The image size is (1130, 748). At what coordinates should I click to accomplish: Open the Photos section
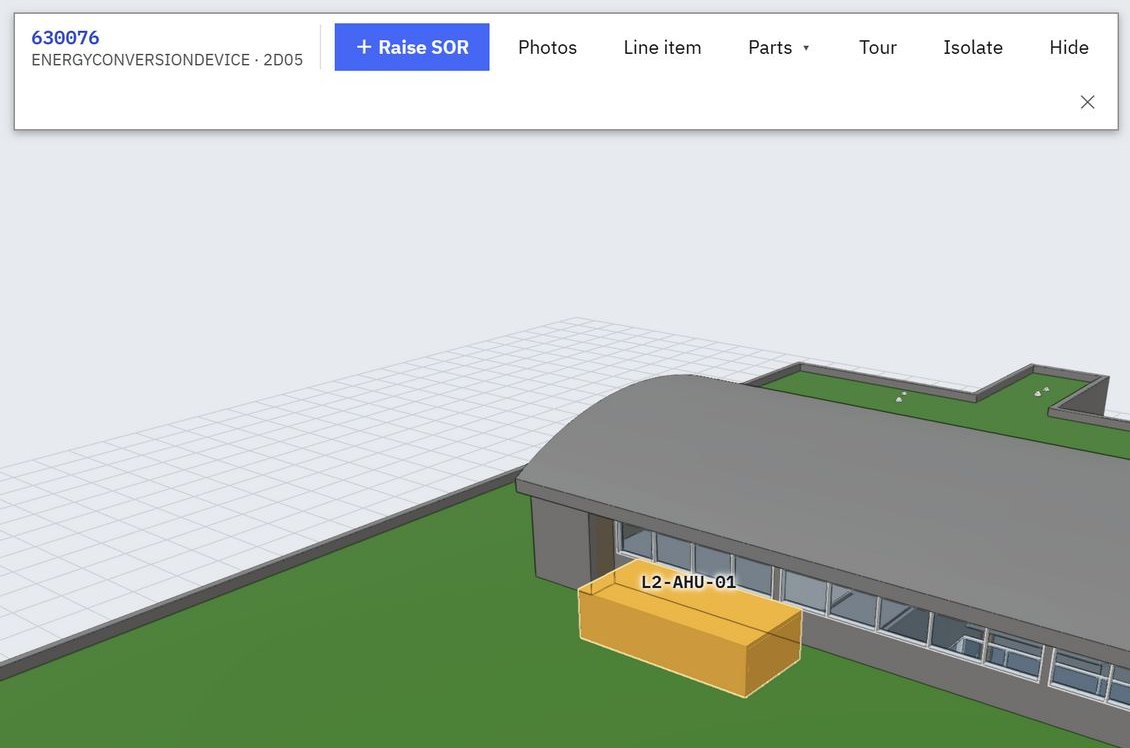[x=547, y=48]
